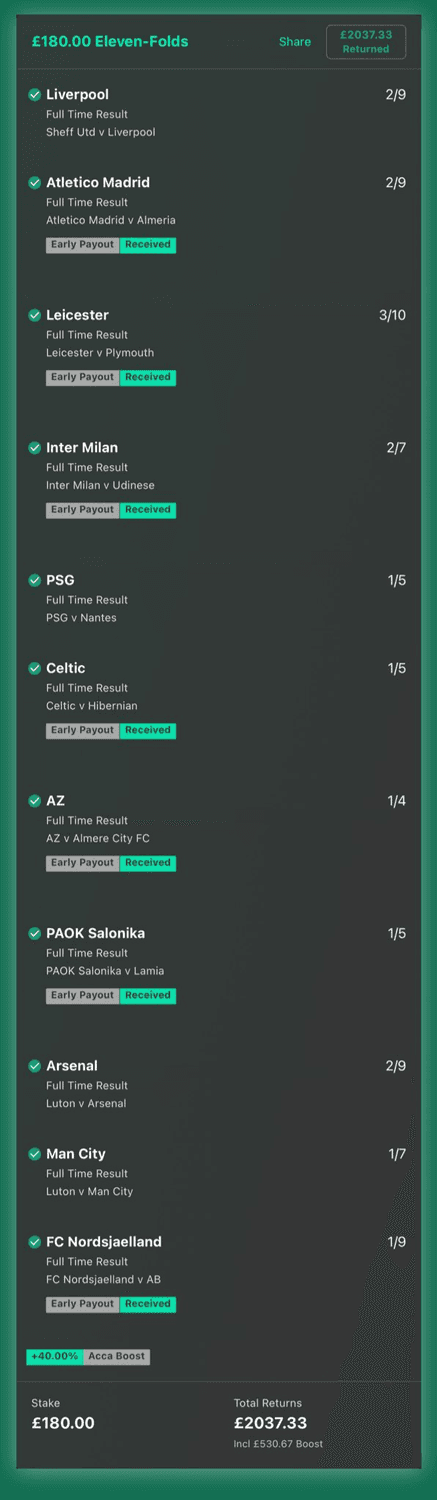Tap the Share link
This screenshot has width=437, height=1500.
pos(295,42)
